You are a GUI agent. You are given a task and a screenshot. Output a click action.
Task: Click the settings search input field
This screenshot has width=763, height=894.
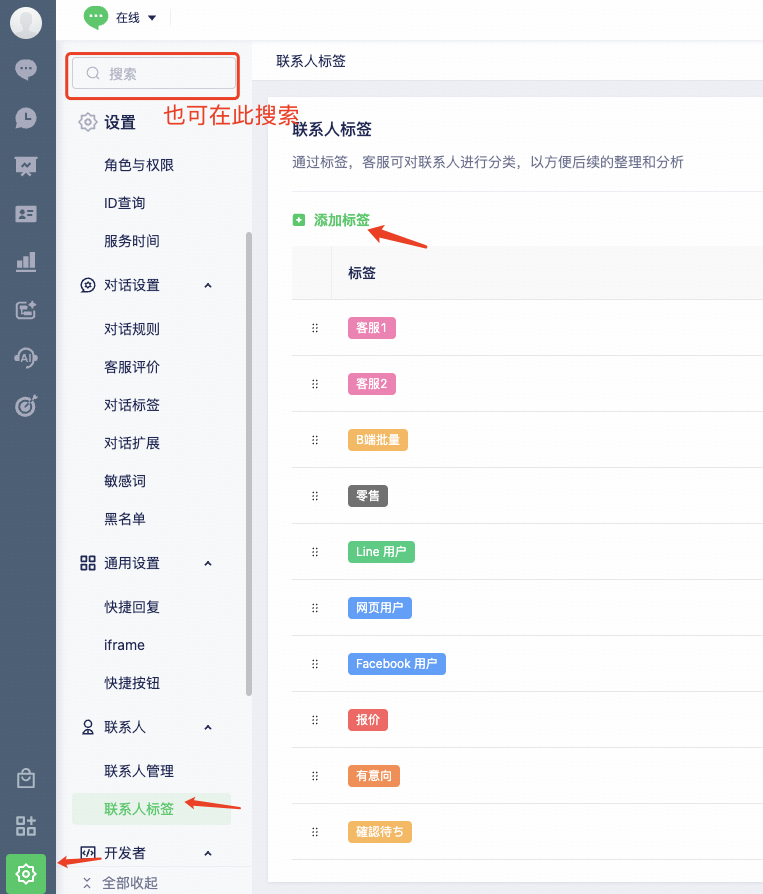click(155, 73)
